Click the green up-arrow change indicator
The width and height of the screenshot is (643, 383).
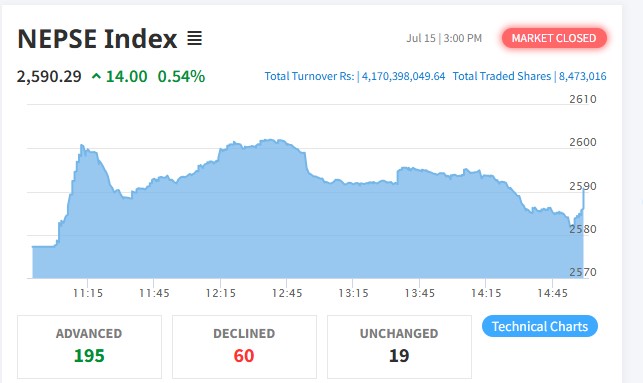(x=96, y=76)
